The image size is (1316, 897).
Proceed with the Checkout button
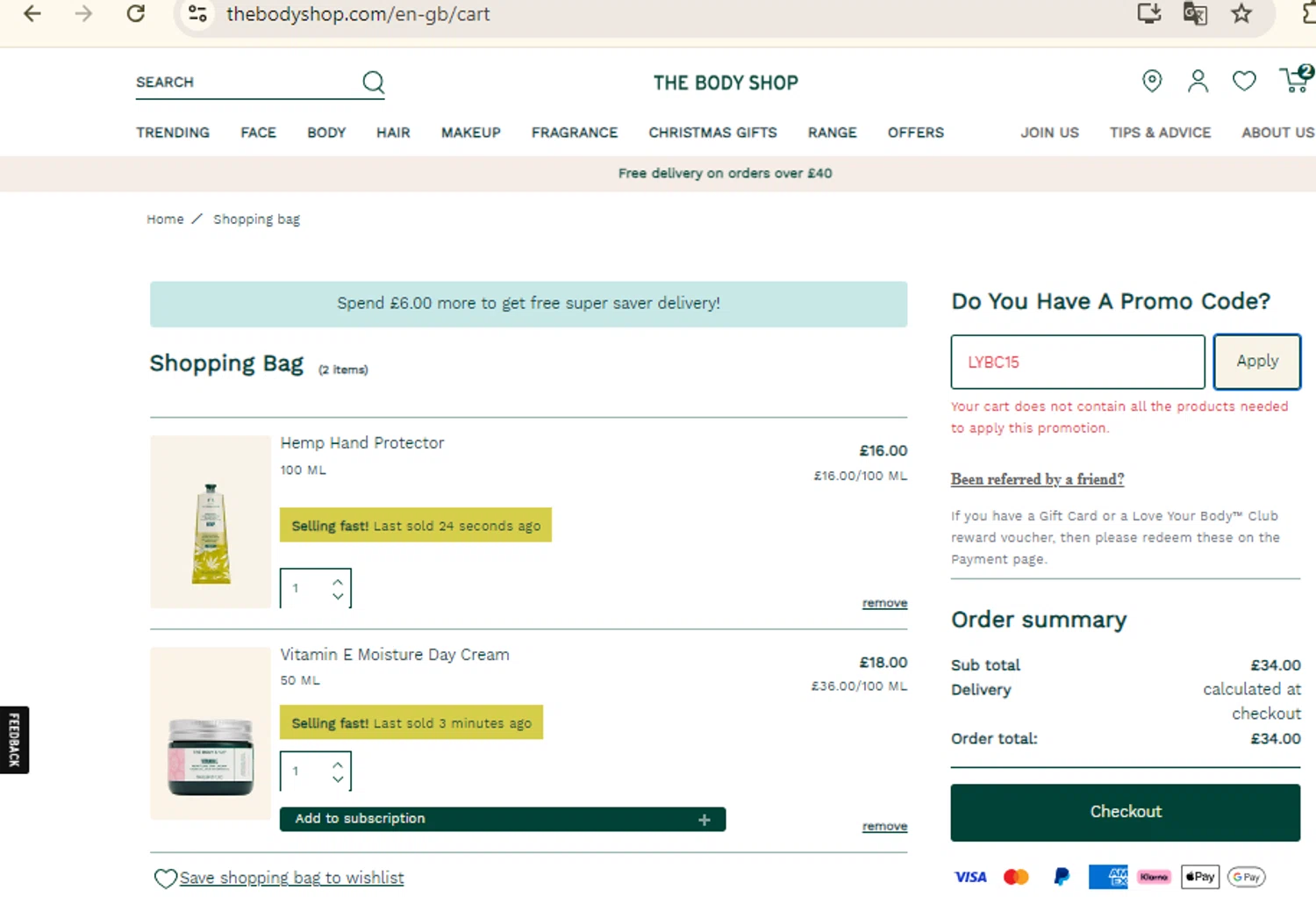click(x=1126, y=813)
